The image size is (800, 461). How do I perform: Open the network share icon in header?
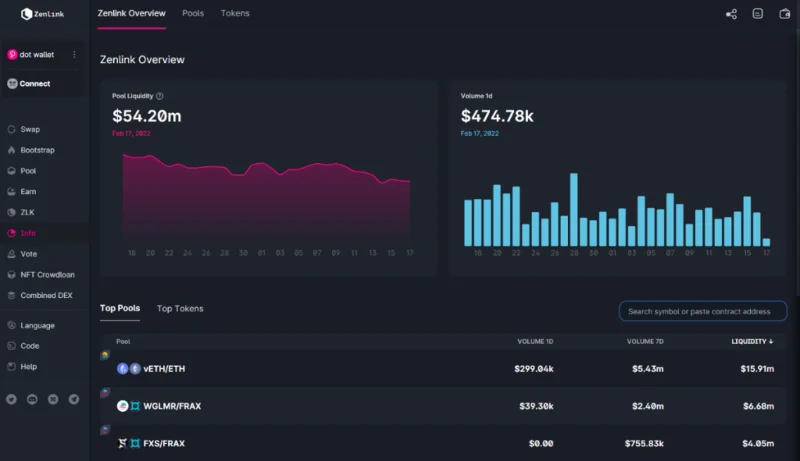point(731,14)
